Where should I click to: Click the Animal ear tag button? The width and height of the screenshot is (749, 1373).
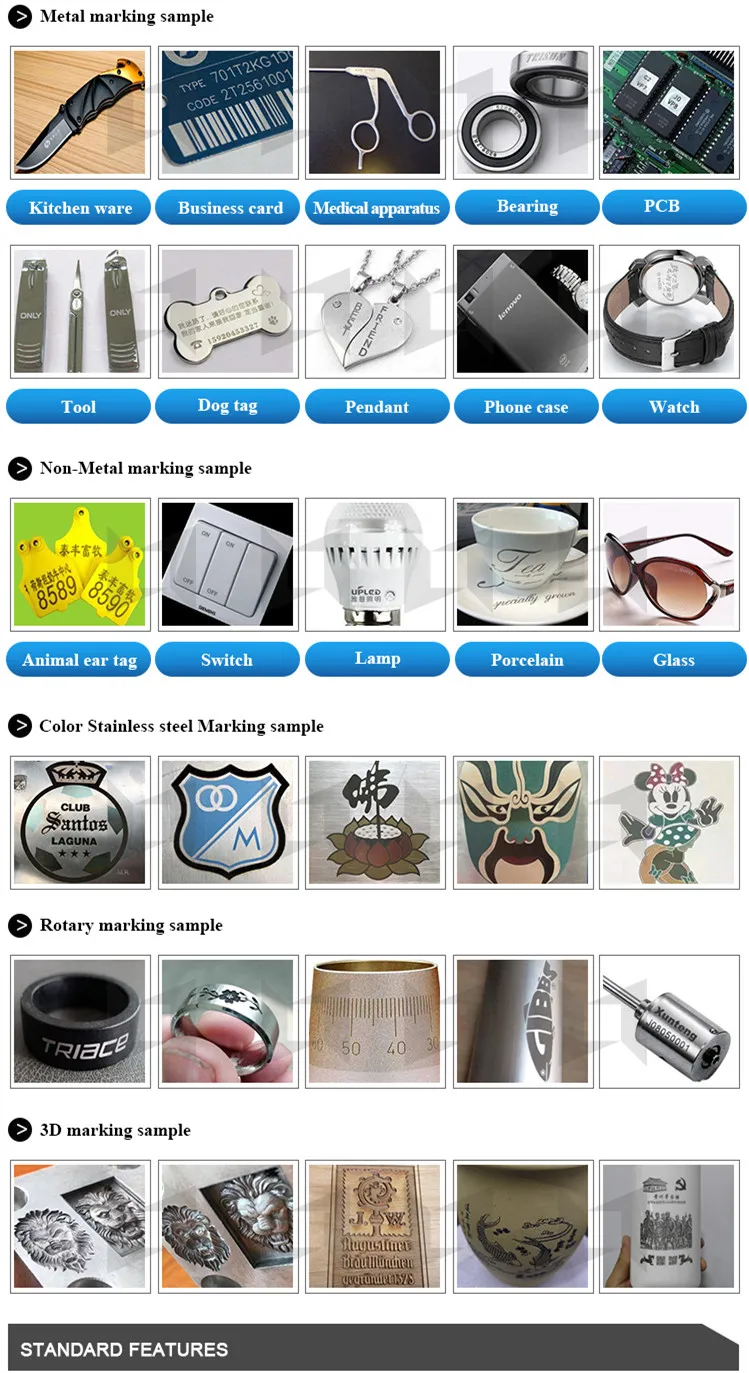pyautogui.click(x=79, y=660)
